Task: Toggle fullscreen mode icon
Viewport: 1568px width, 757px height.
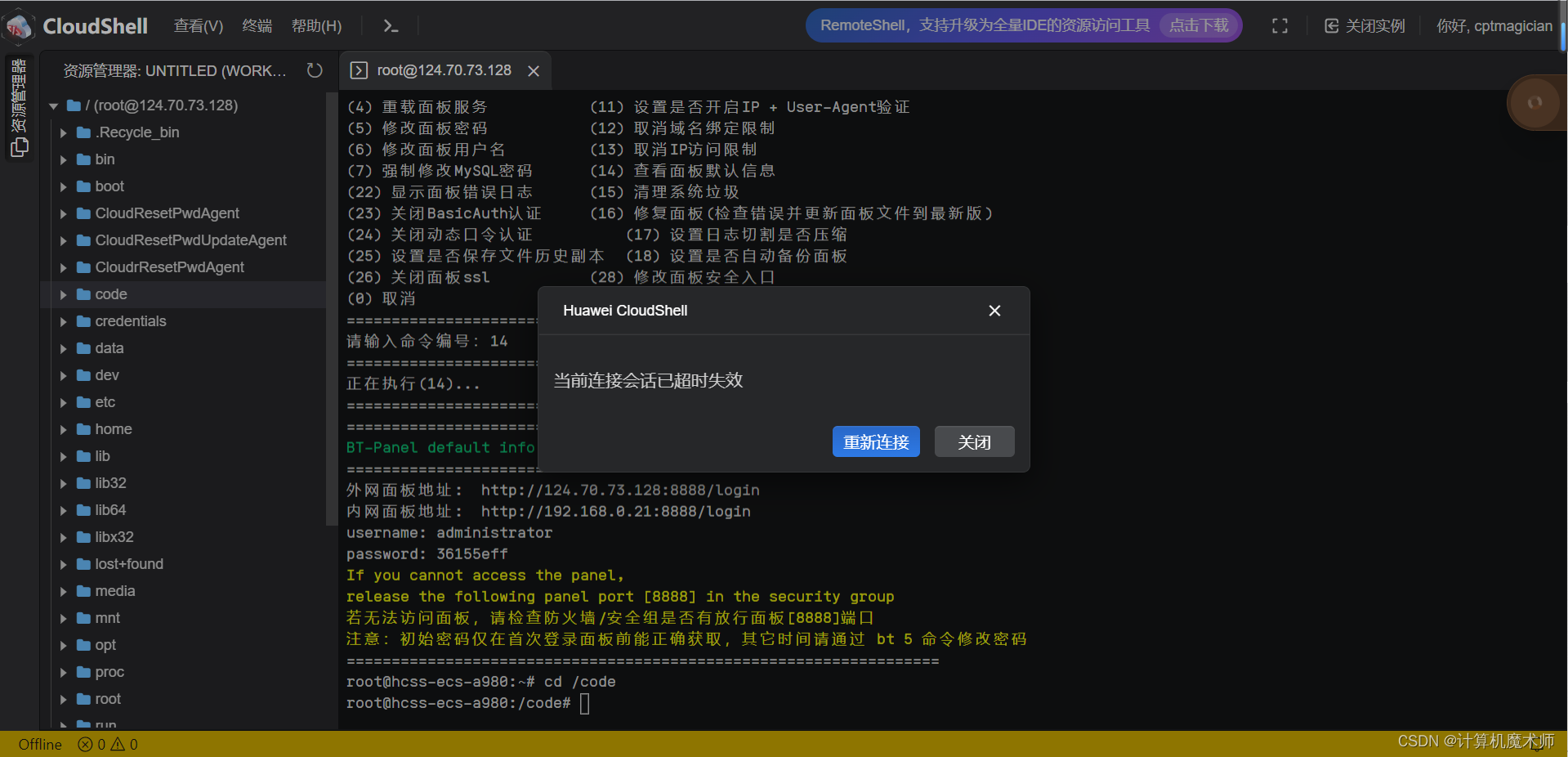Action: point(1280,26)
